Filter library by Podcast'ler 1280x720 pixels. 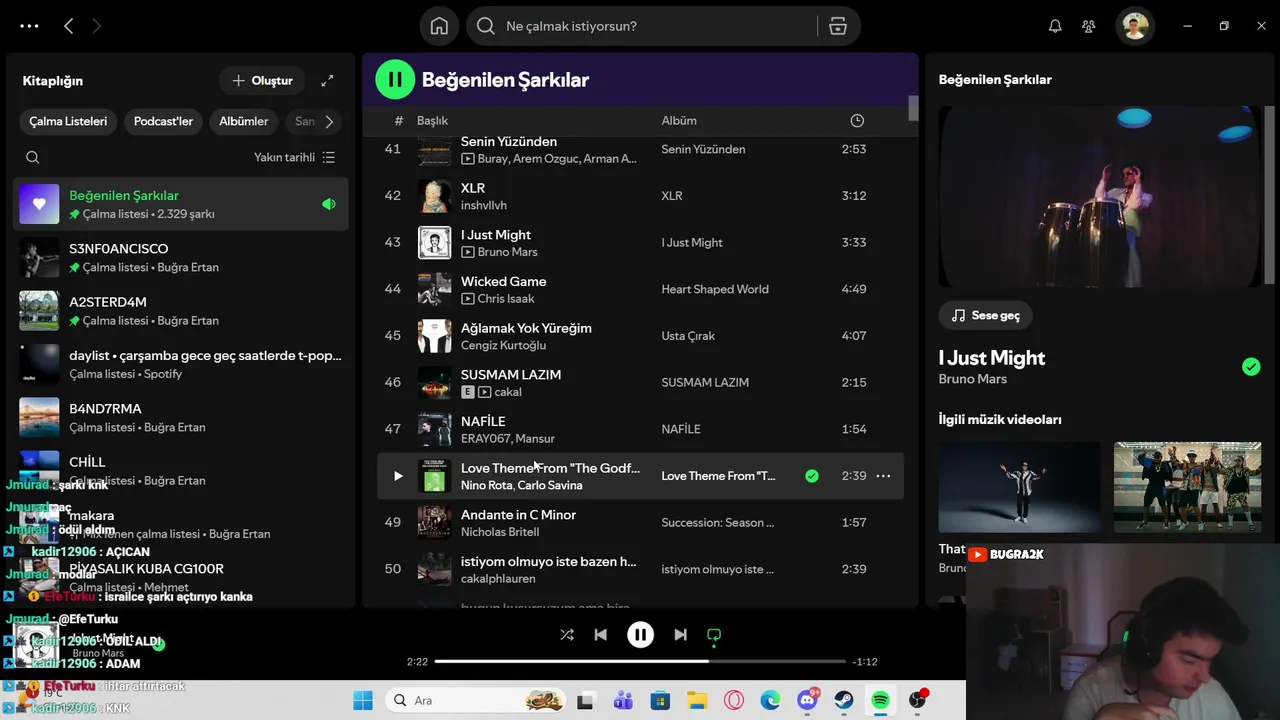click(163, 121)
